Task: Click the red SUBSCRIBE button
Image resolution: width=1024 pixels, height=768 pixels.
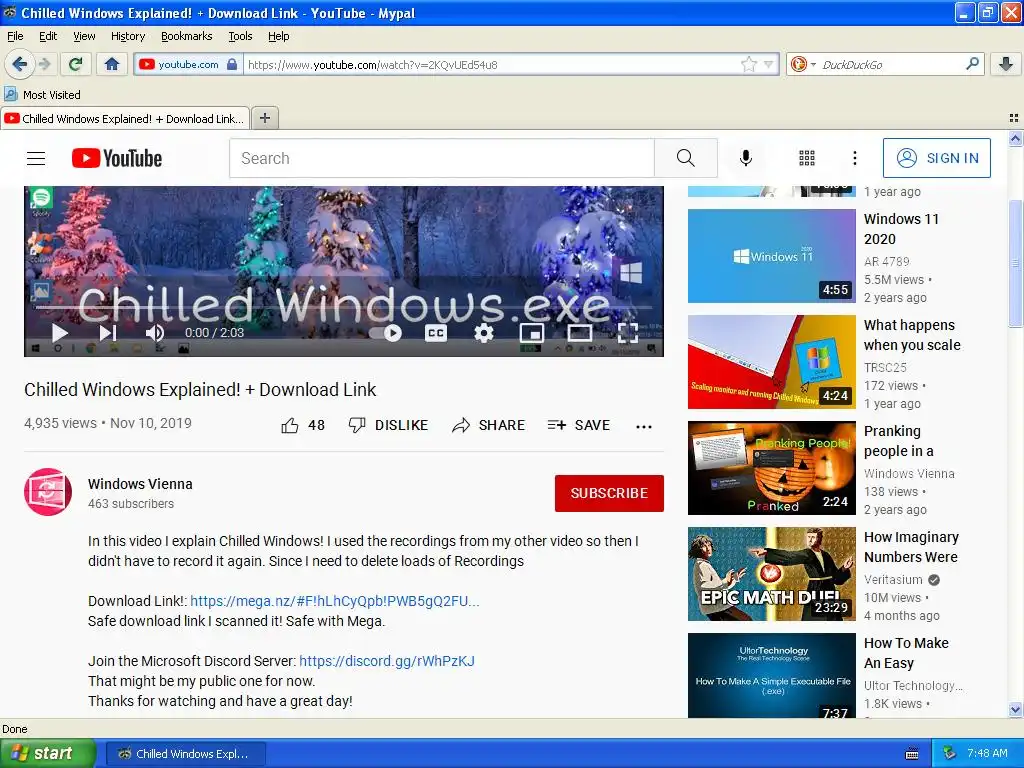Action: pos(609,493)
